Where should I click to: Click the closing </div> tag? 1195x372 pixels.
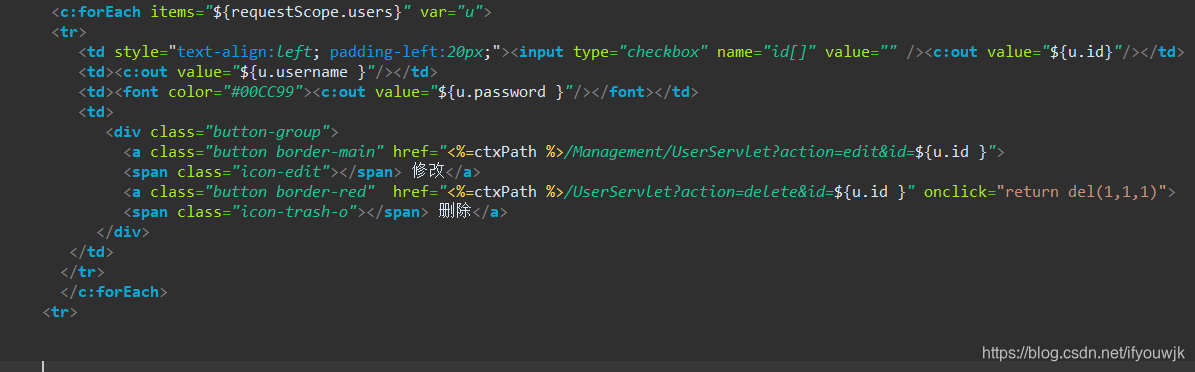123,232
